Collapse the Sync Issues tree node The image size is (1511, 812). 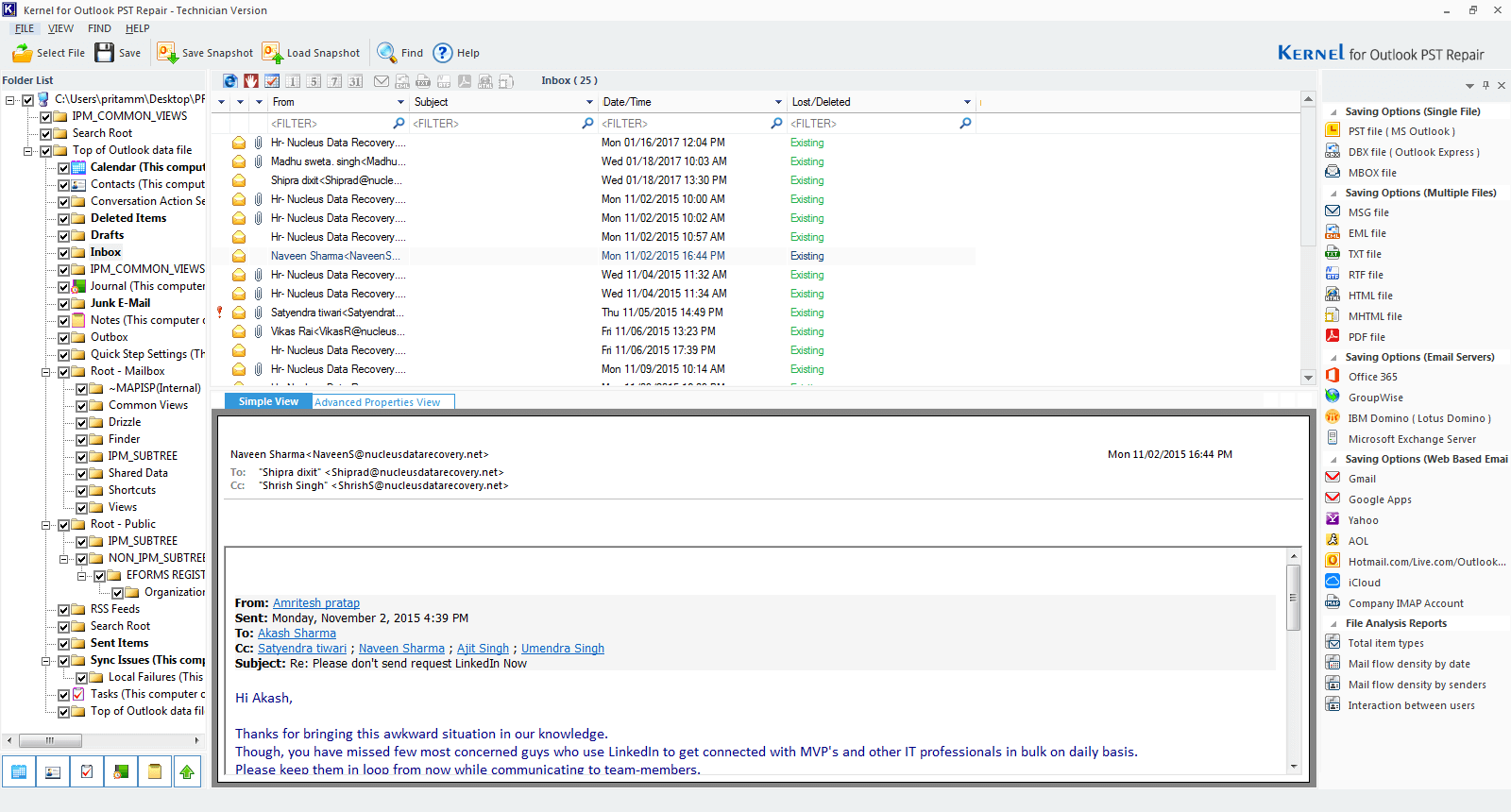[x=45, y=661]
